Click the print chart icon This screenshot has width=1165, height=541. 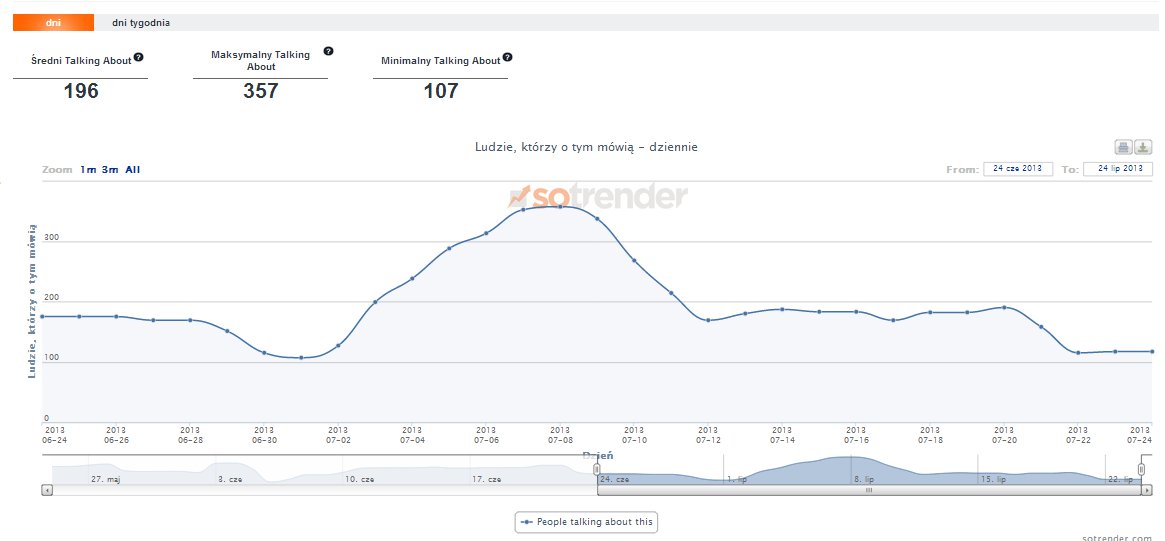pyautogui.click(x=1123, y=147)
